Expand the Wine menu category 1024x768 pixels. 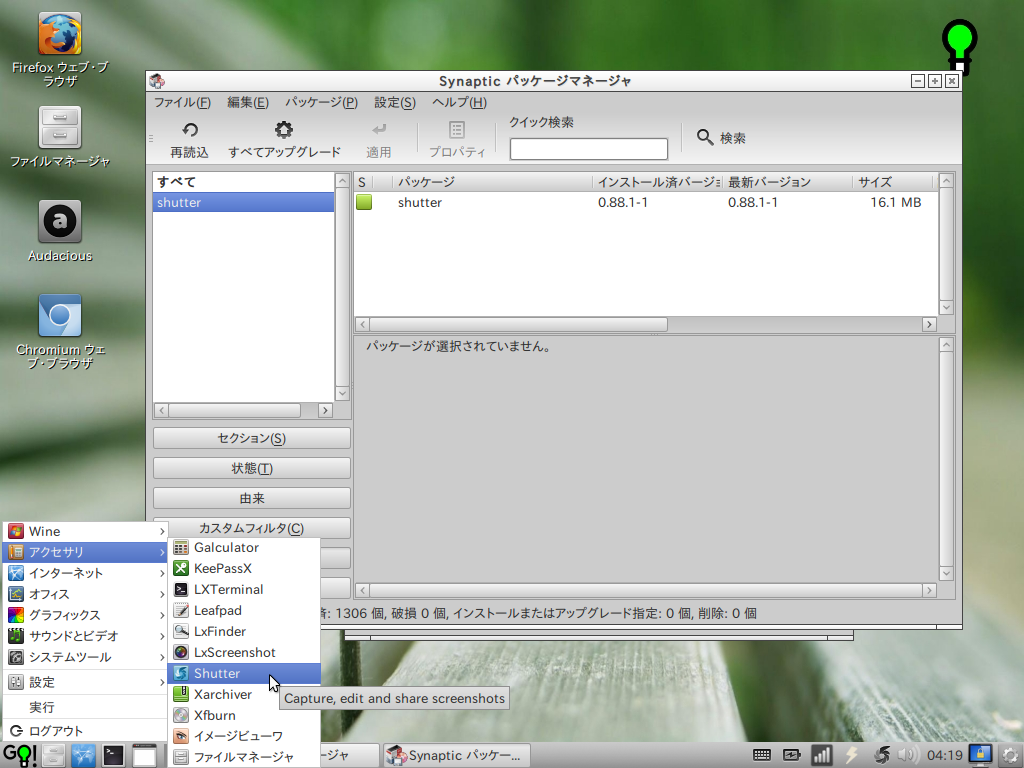click(x=86, y=532)
